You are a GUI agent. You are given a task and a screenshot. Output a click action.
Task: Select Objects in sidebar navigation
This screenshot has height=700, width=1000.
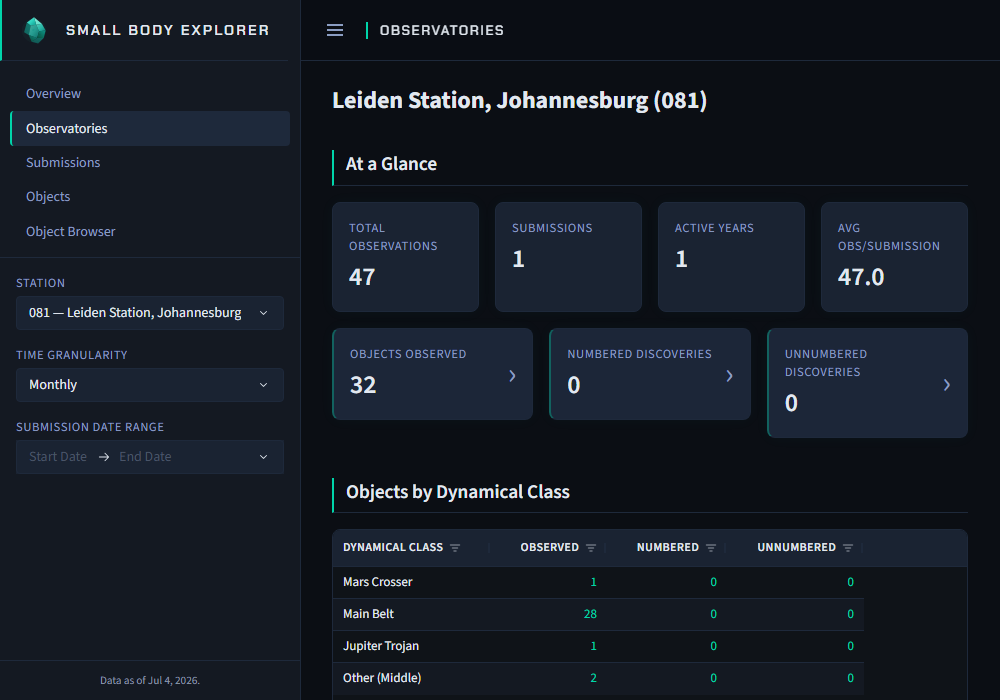pyautogui.click(x=48, y=196)
